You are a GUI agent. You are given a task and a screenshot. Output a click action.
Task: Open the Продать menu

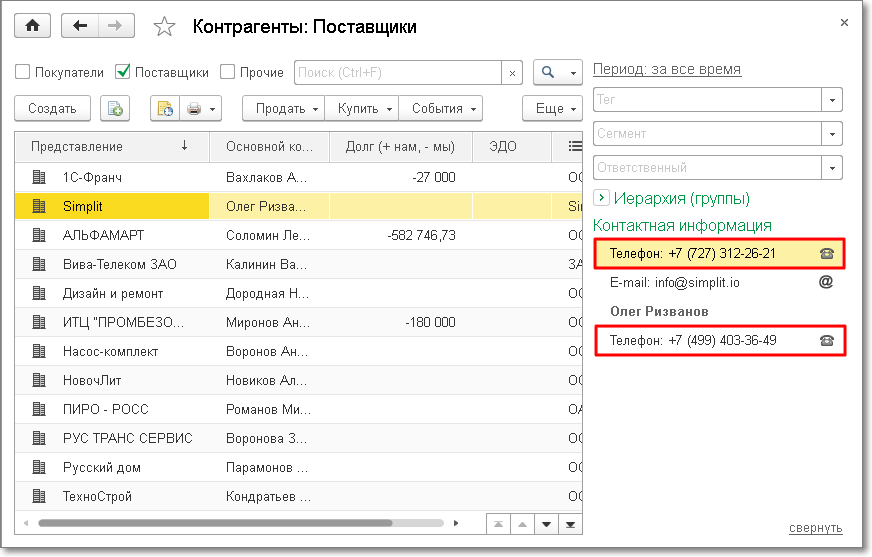(x=285, y=108)
